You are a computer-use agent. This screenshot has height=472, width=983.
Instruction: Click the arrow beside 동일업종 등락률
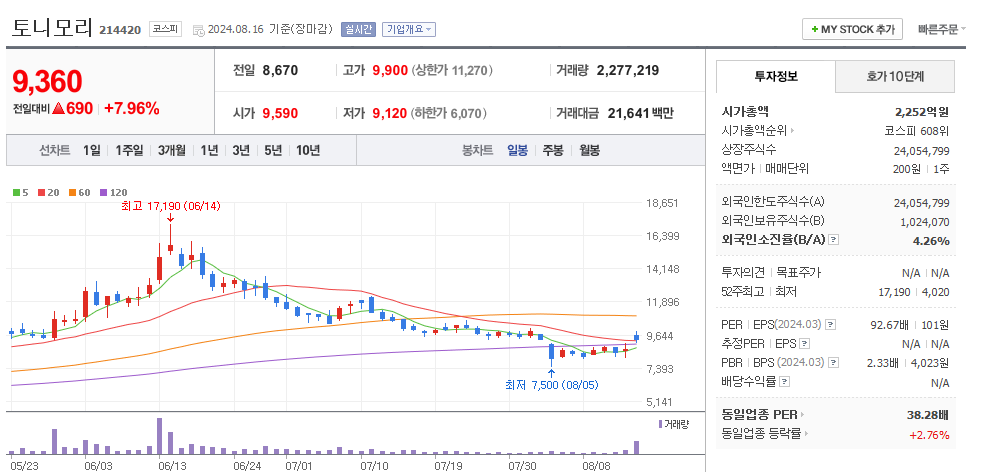pos(807,434)
